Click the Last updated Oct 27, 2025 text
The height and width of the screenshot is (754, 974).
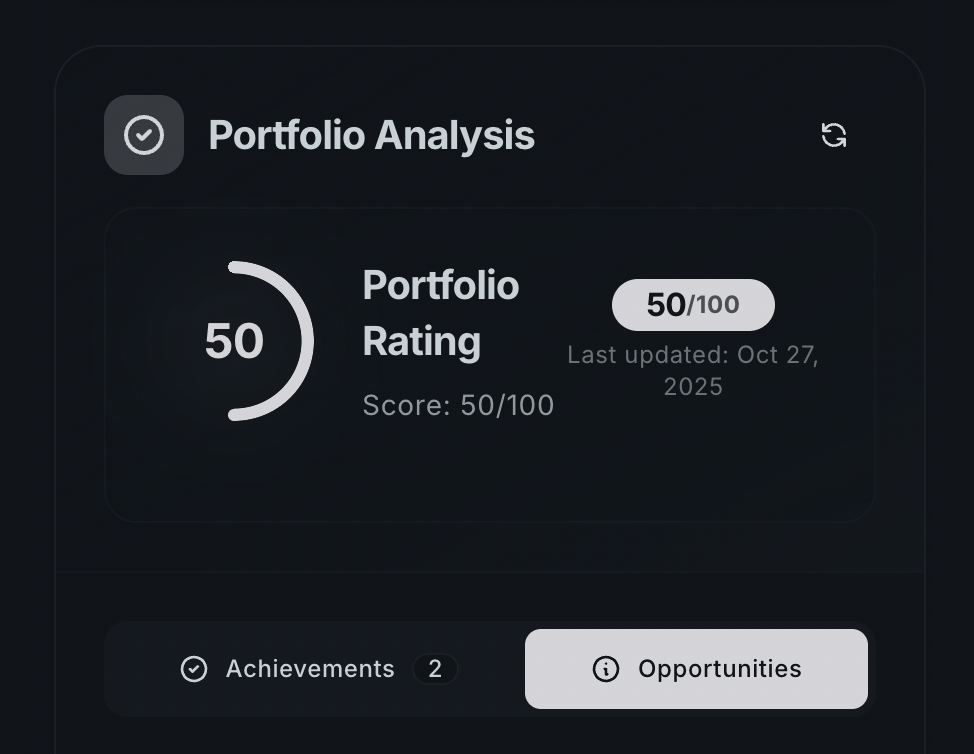pyautogui.click(x=692, y=370)
